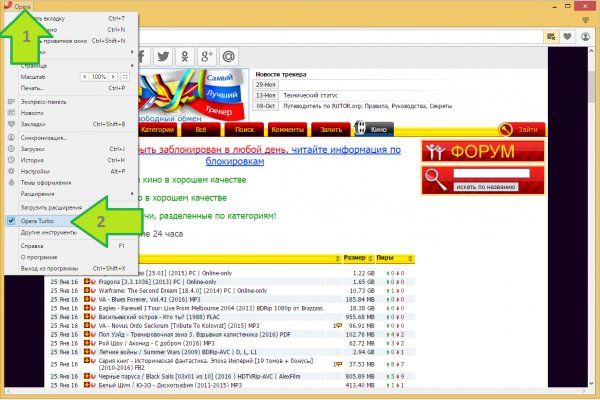The height and width of the screenshot is (400, 600).
Task: Click the Google+ share icon
Action: click(x=206, y=57)
